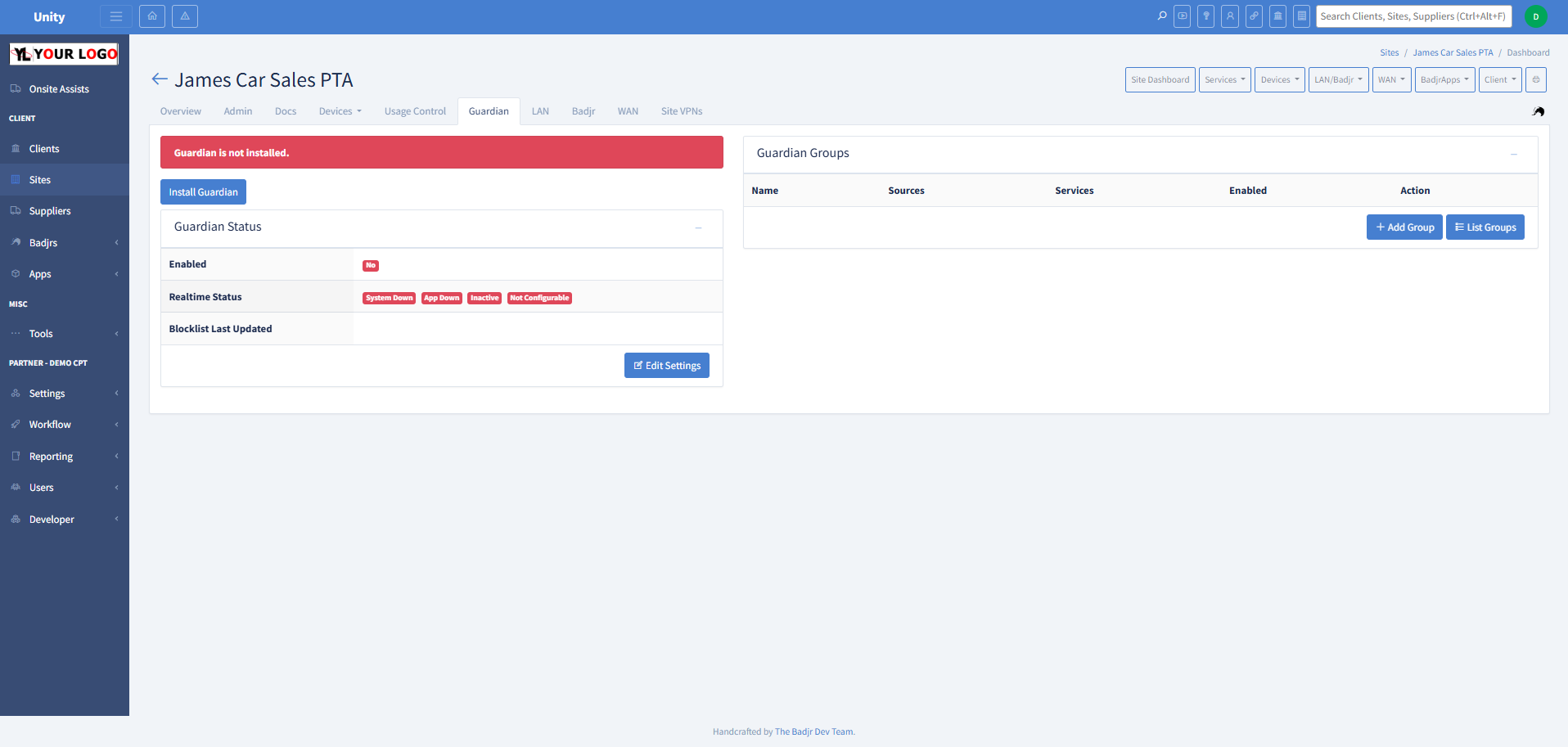The image size is (1568, 747).
Task: Switch to the Overview tab
Action: [x=181, y=111]
